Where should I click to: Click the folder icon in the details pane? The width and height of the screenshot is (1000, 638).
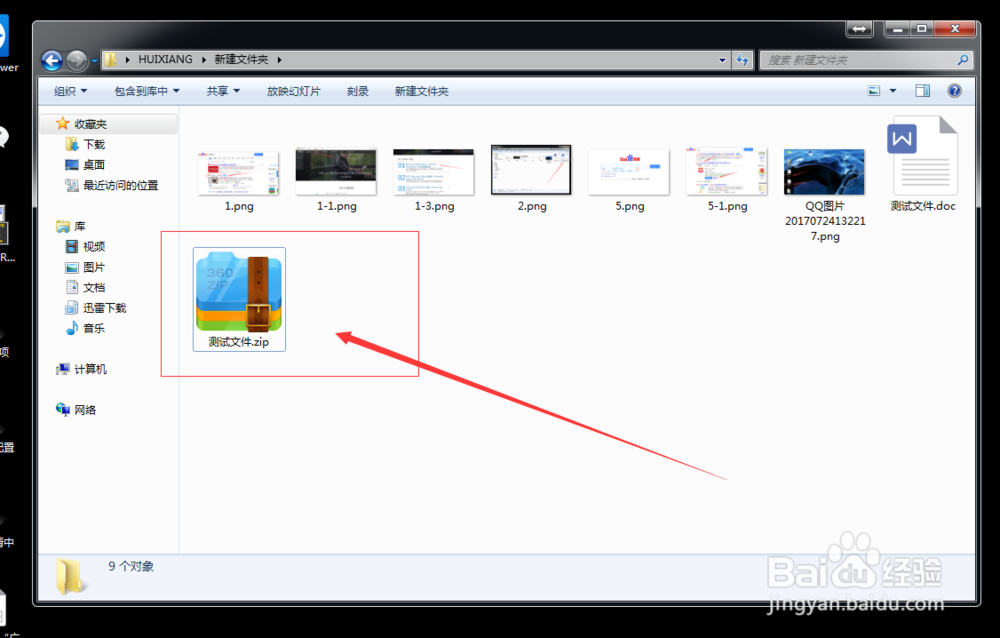(x=70, y=575)
